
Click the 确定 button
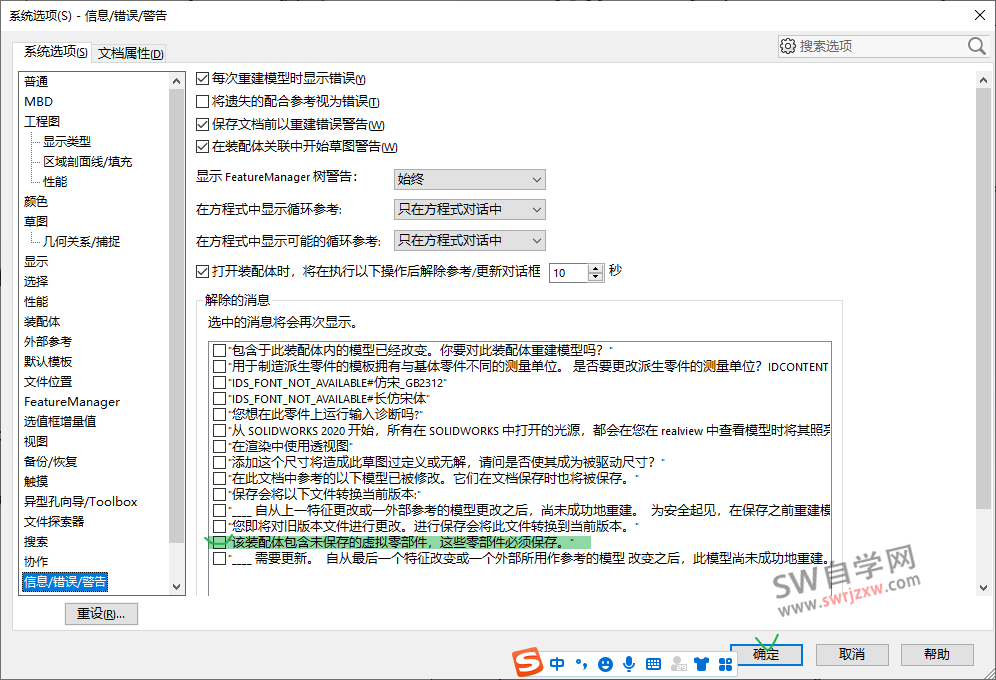coord(766,654)
